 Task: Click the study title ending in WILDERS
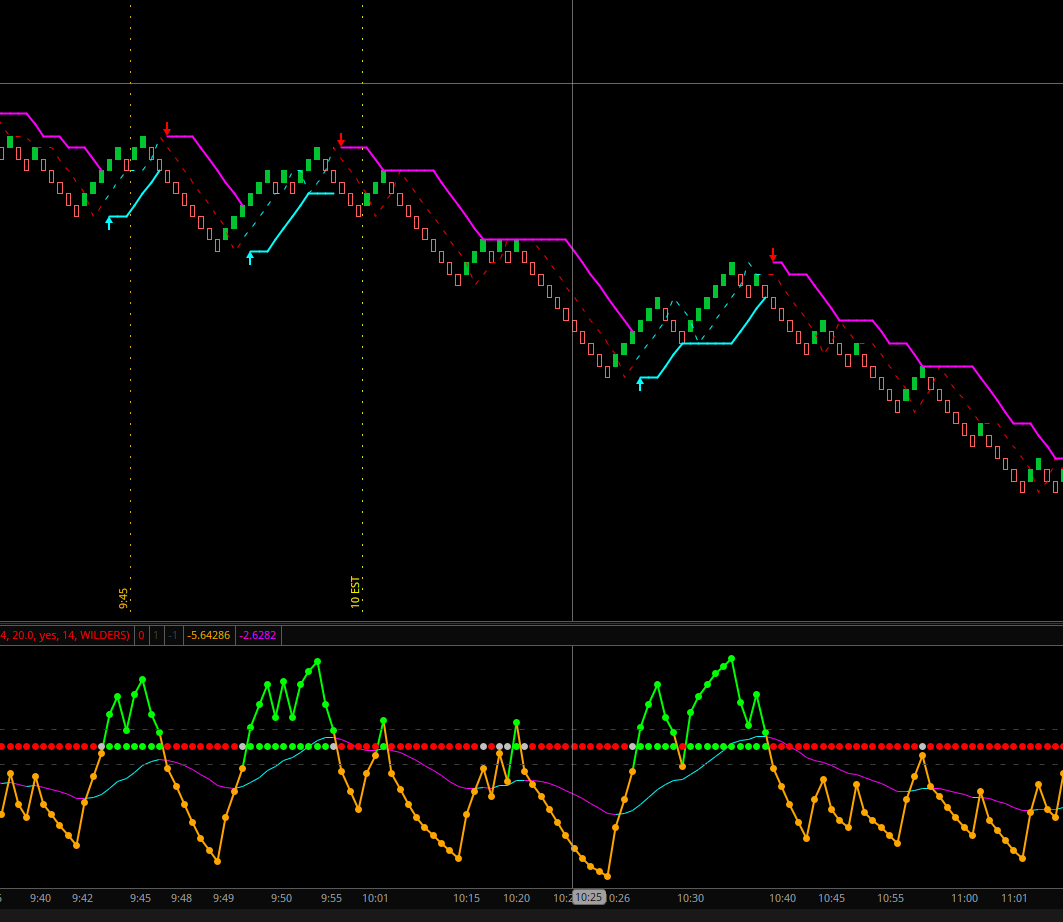(66, 635)
